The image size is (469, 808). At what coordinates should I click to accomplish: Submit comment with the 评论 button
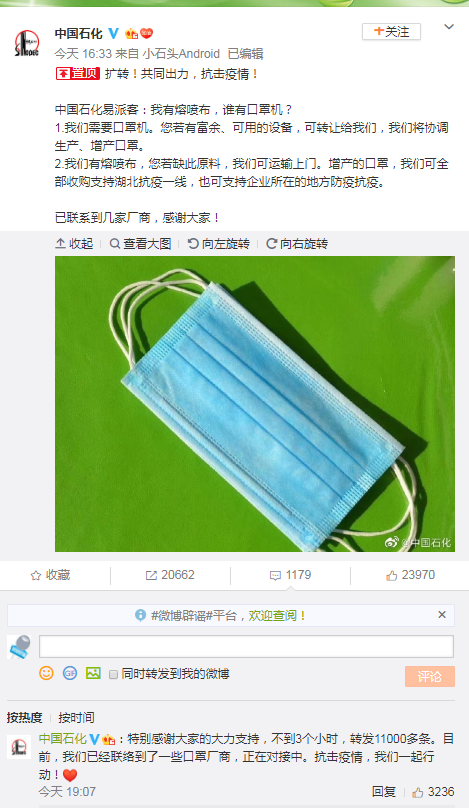(429, 676)
